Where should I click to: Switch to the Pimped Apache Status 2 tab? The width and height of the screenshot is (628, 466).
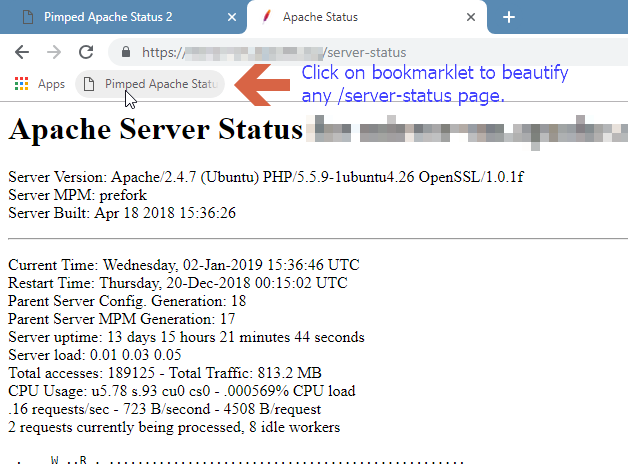point(122,17)
